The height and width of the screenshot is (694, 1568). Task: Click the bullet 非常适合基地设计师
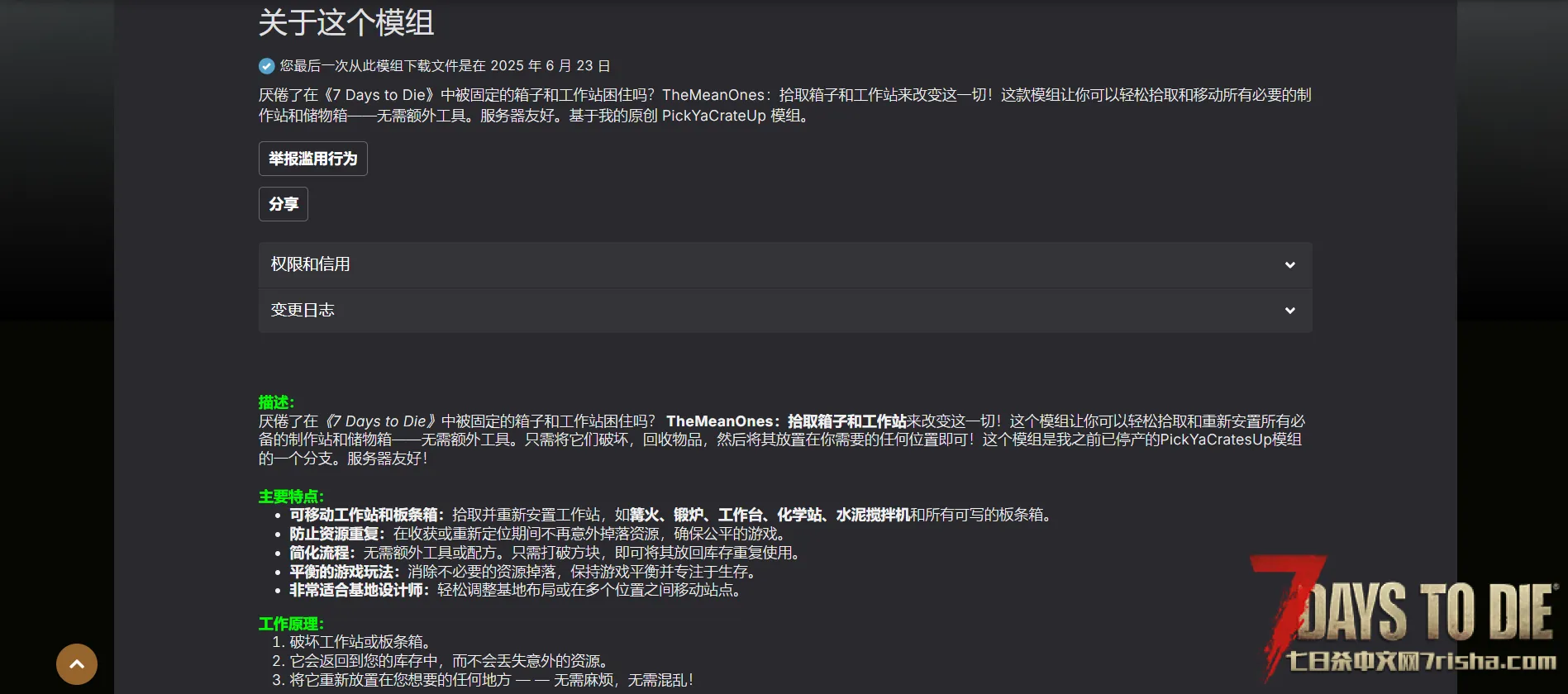360,590
